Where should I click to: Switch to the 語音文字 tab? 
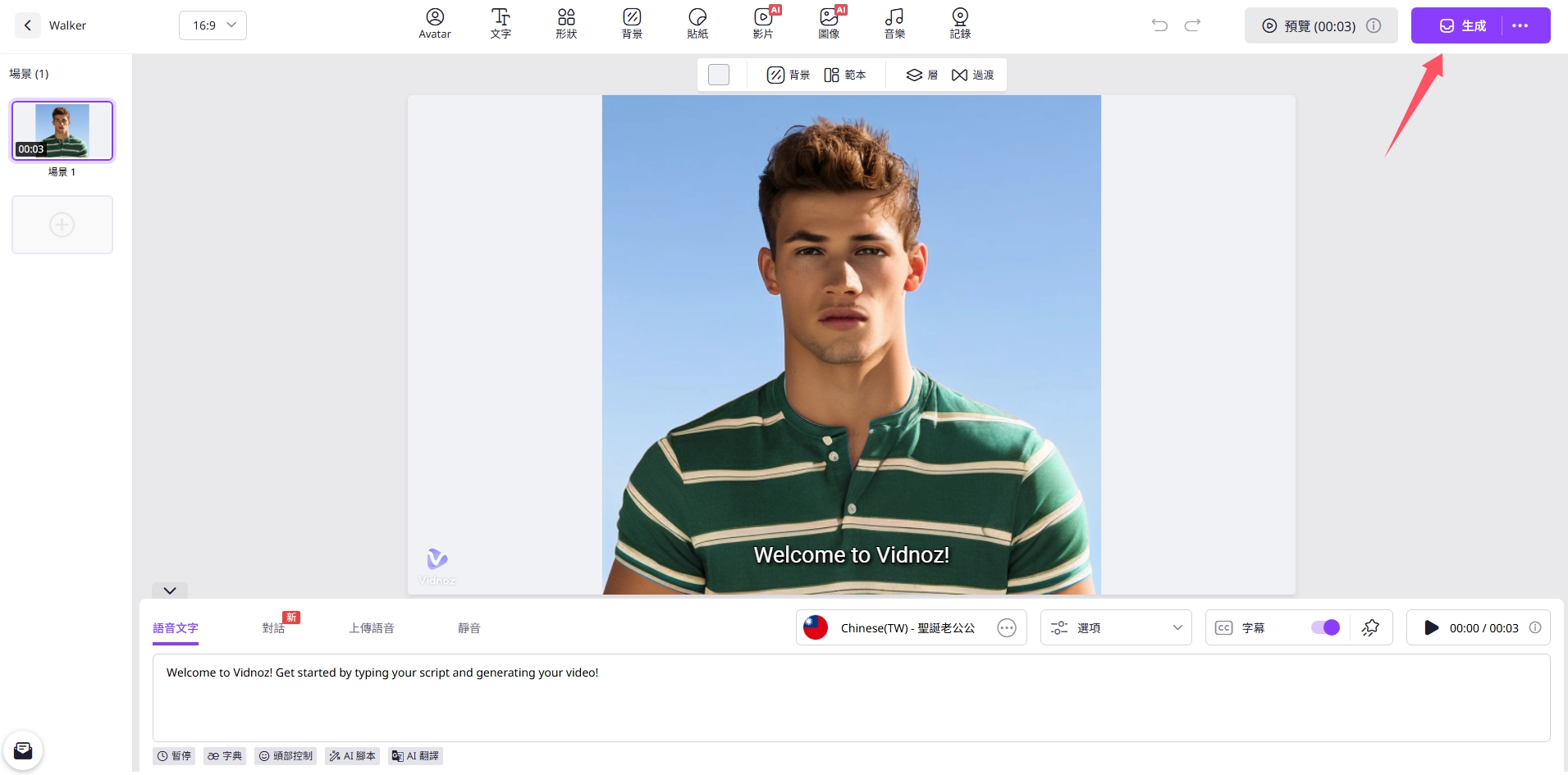176,627
